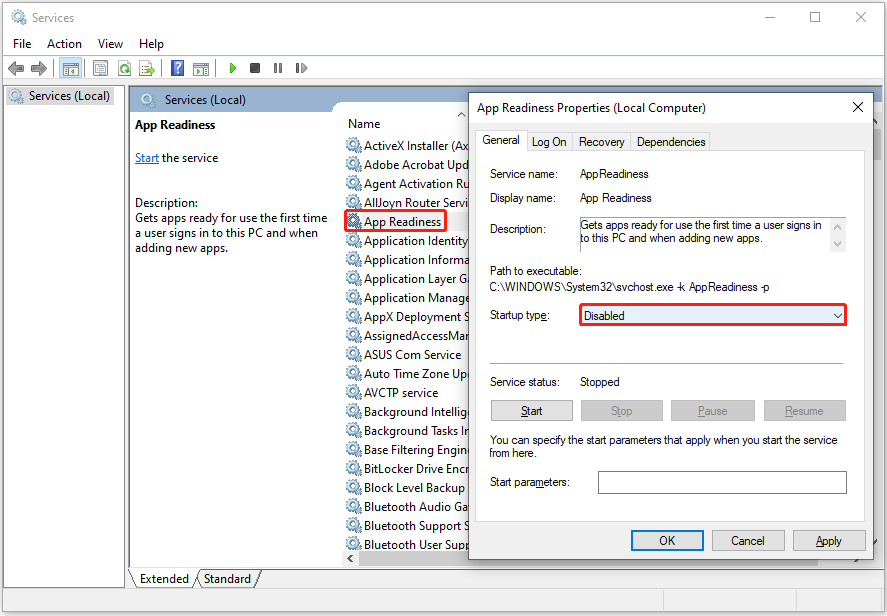
Task: Focus the Start parameters input field
Action: click(x=722, y=482)
